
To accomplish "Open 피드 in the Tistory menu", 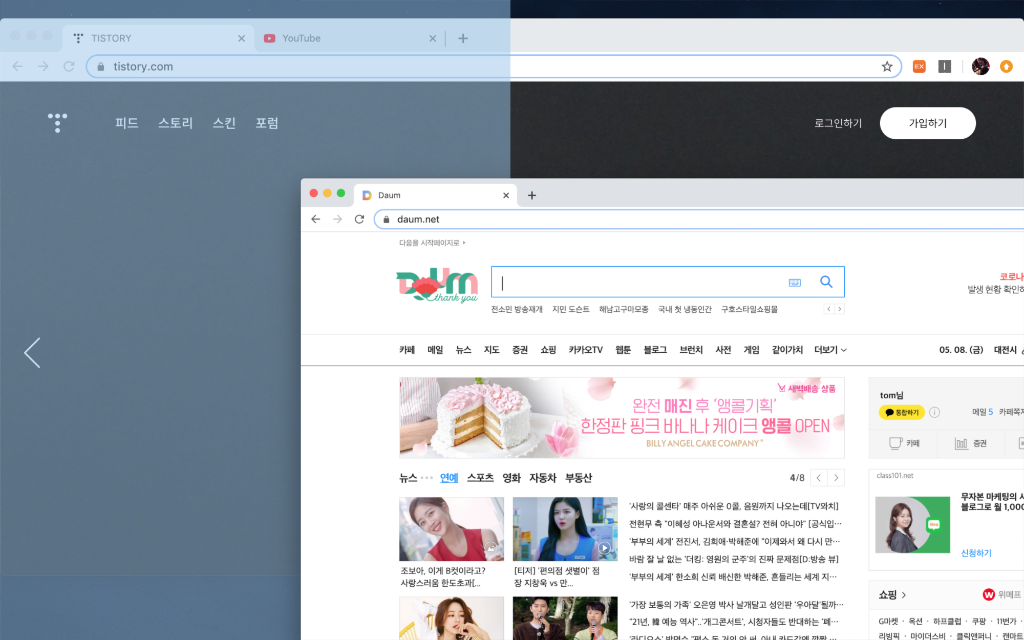I will [x=127, y=123].
